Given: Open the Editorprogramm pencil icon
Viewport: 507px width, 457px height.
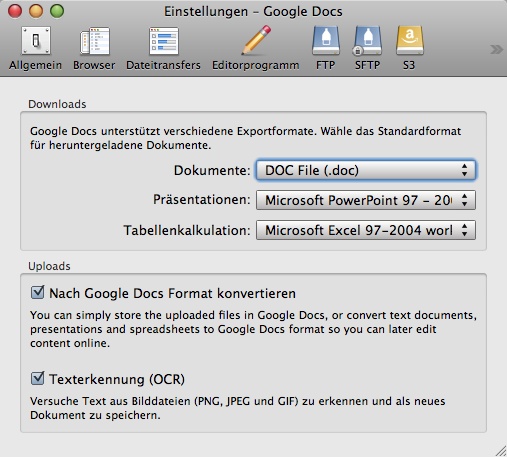Looking at the screenshot, I should (x=256, y=40).
